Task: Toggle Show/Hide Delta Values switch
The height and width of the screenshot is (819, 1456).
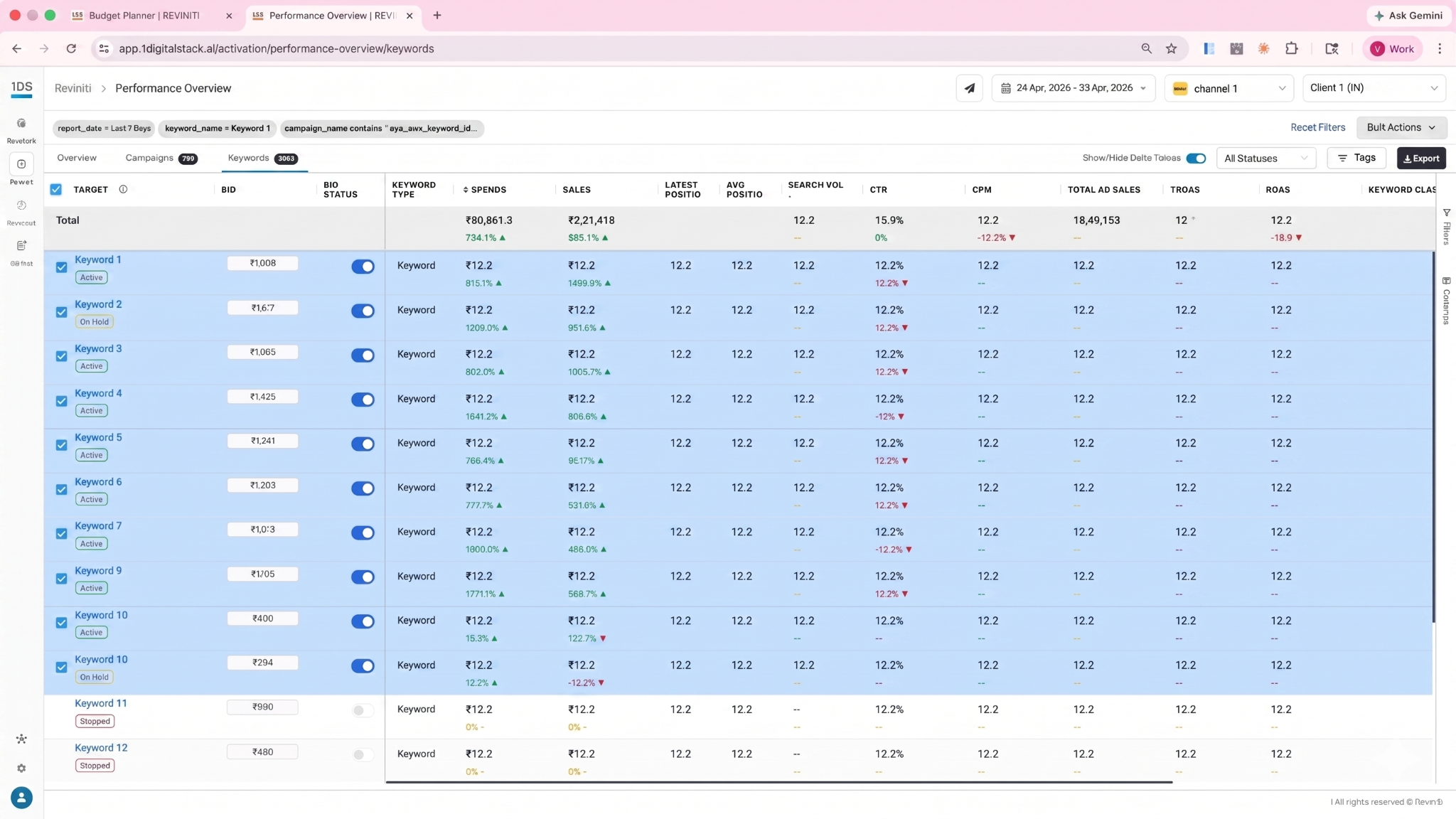Action: [1196, 159]
